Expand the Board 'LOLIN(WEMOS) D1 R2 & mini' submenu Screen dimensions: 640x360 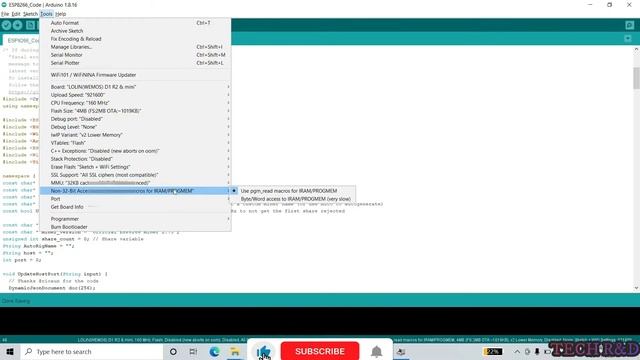[x=136, y=87]
